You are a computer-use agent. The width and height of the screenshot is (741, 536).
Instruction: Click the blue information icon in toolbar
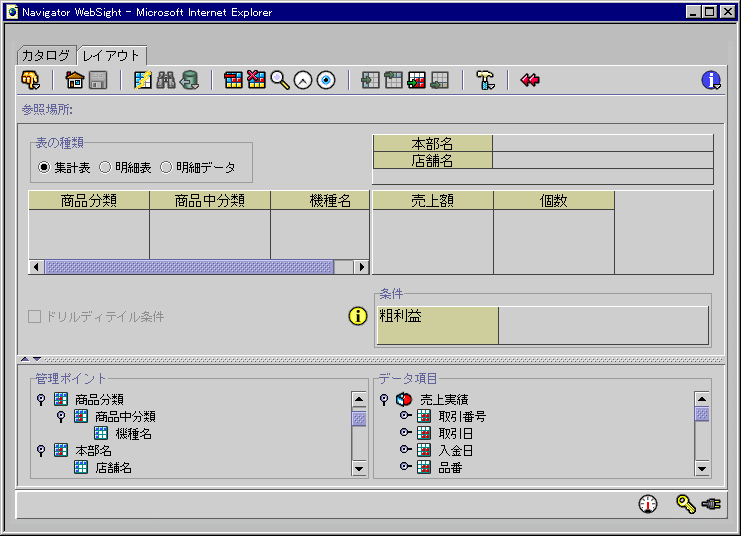coord(711,80)
